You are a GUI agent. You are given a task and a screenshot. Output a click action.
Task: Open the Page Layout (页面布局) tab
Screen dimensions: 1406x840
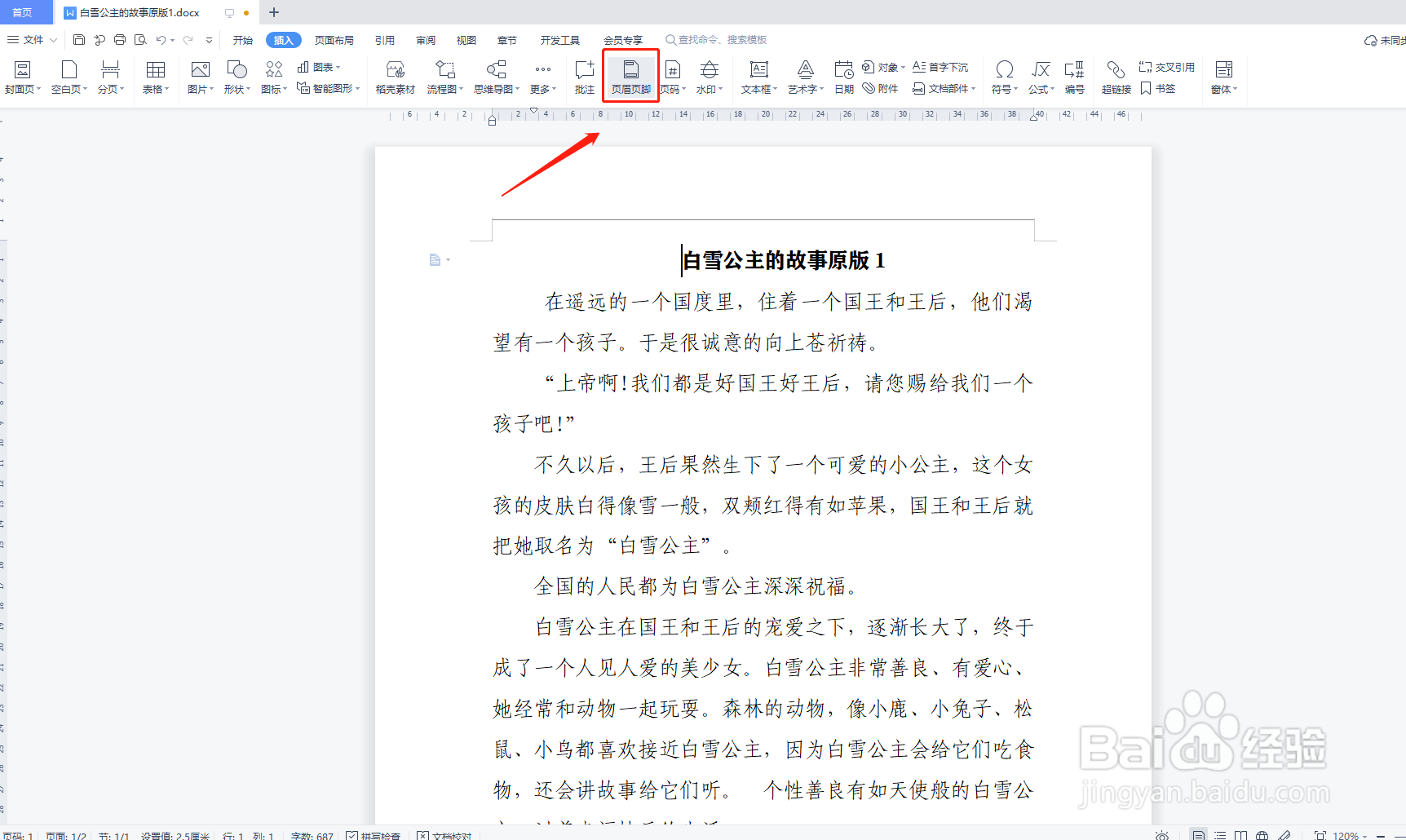coord(334,40)
